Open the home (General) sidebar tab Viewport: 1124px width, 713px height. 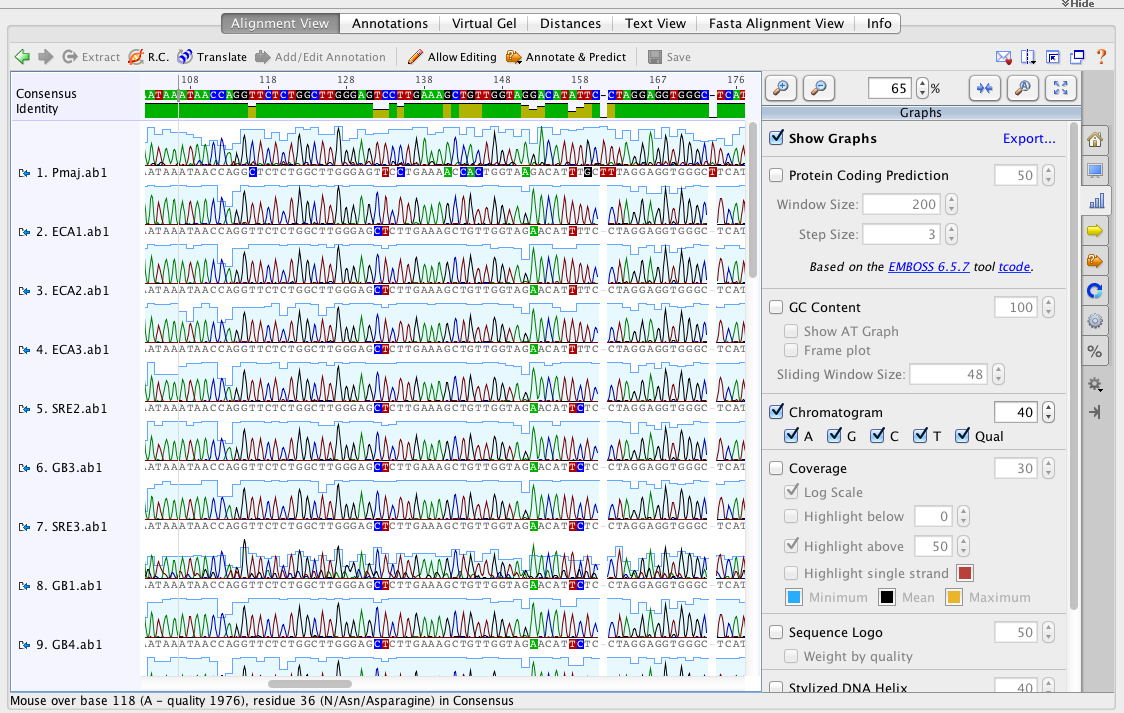pos(1095,139)
